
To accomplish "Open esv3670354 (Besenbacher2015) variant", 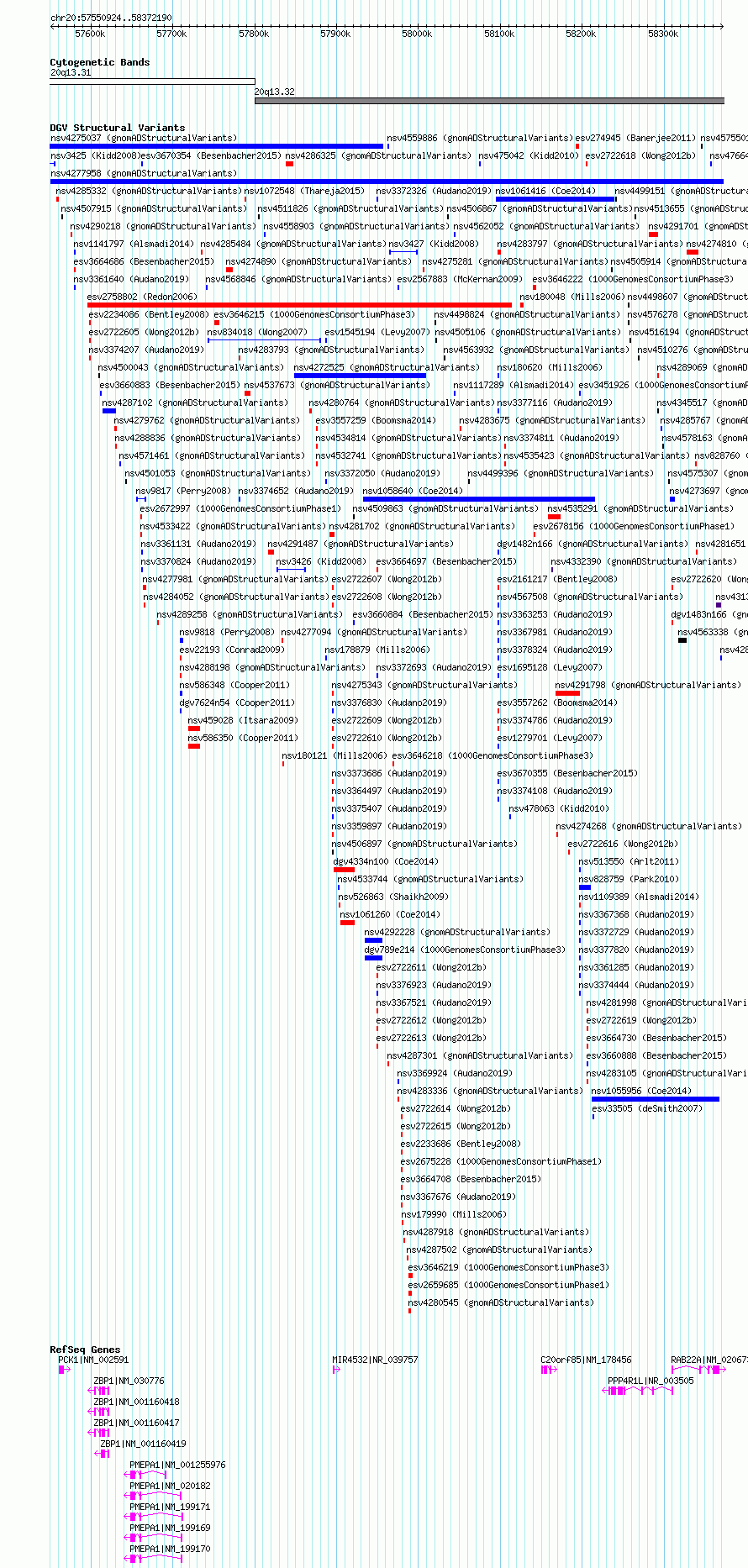I will click(211, 155).
